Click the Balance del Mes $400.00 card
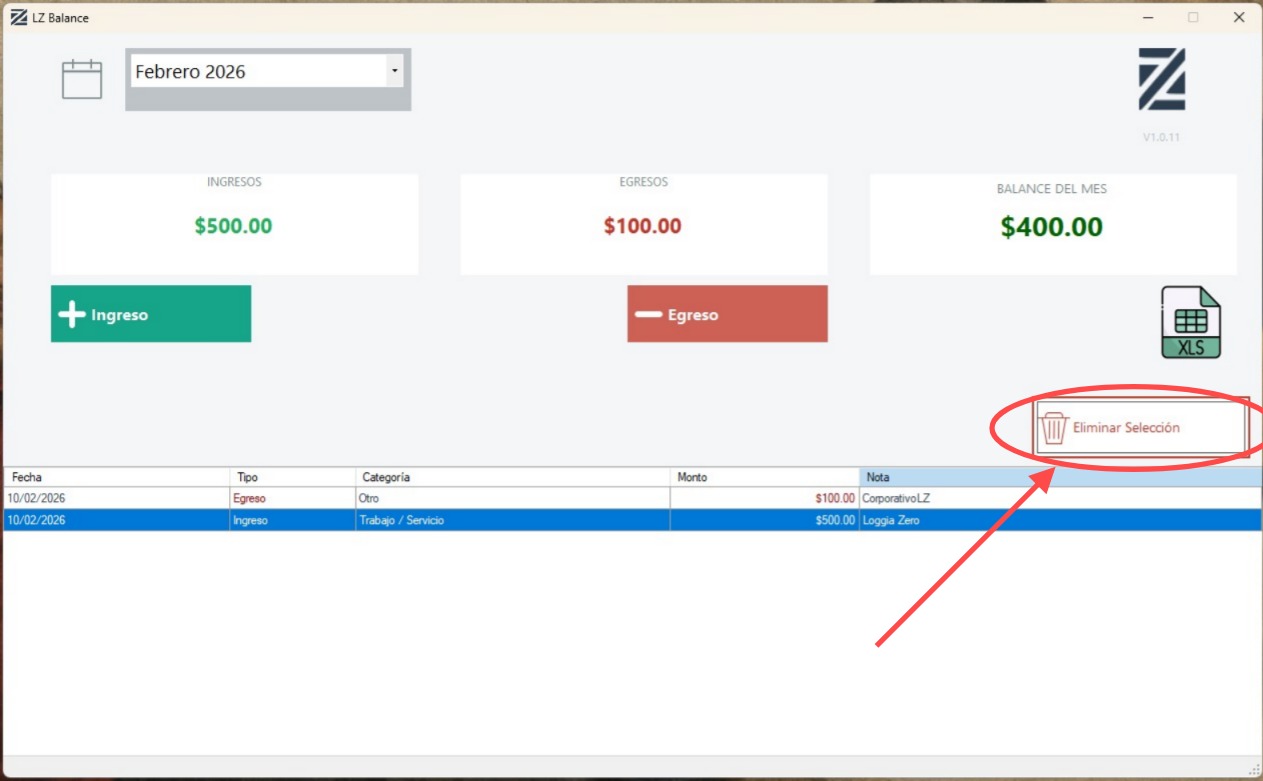The image size is (1263, 781). point(1052,225)
